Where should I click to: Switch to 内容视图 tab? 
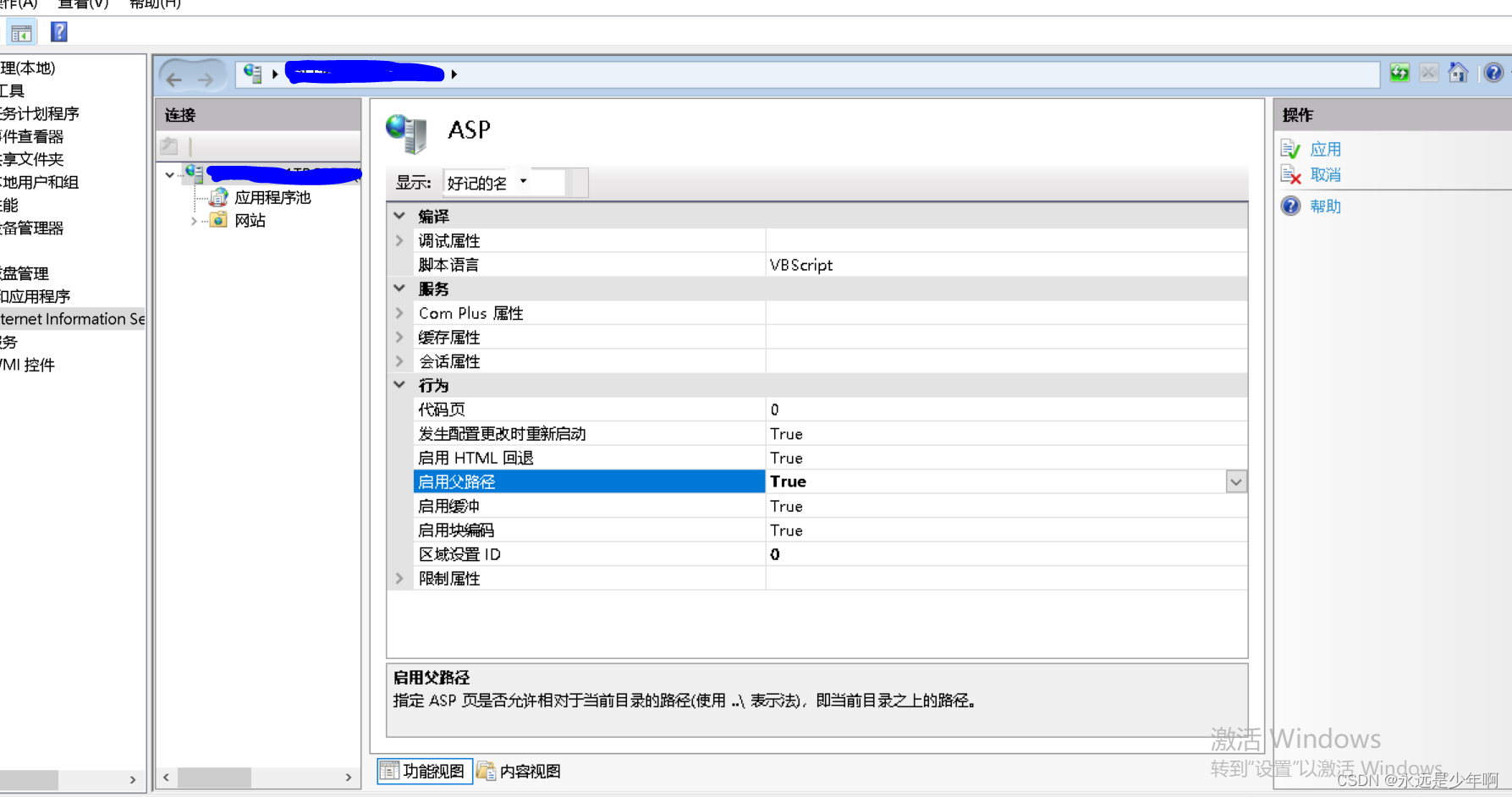(x=520, y=771)
